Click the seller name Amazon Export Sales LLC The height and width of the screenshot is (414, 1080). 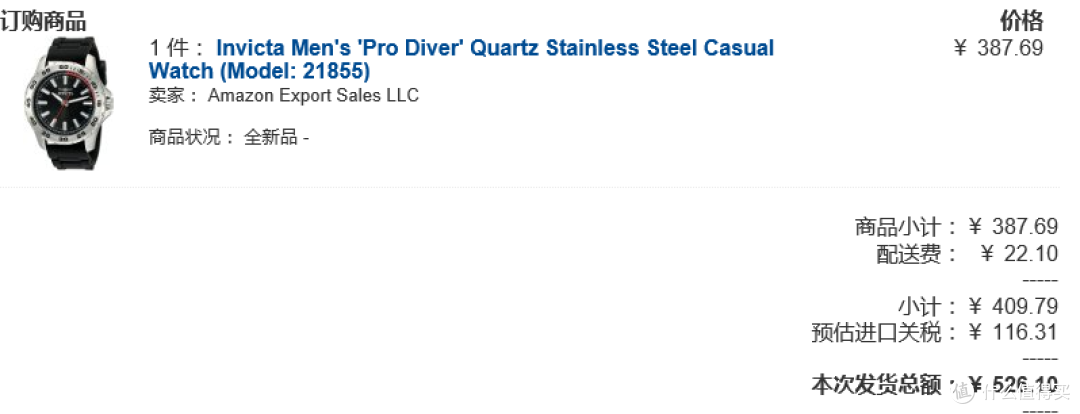(313, 95)
